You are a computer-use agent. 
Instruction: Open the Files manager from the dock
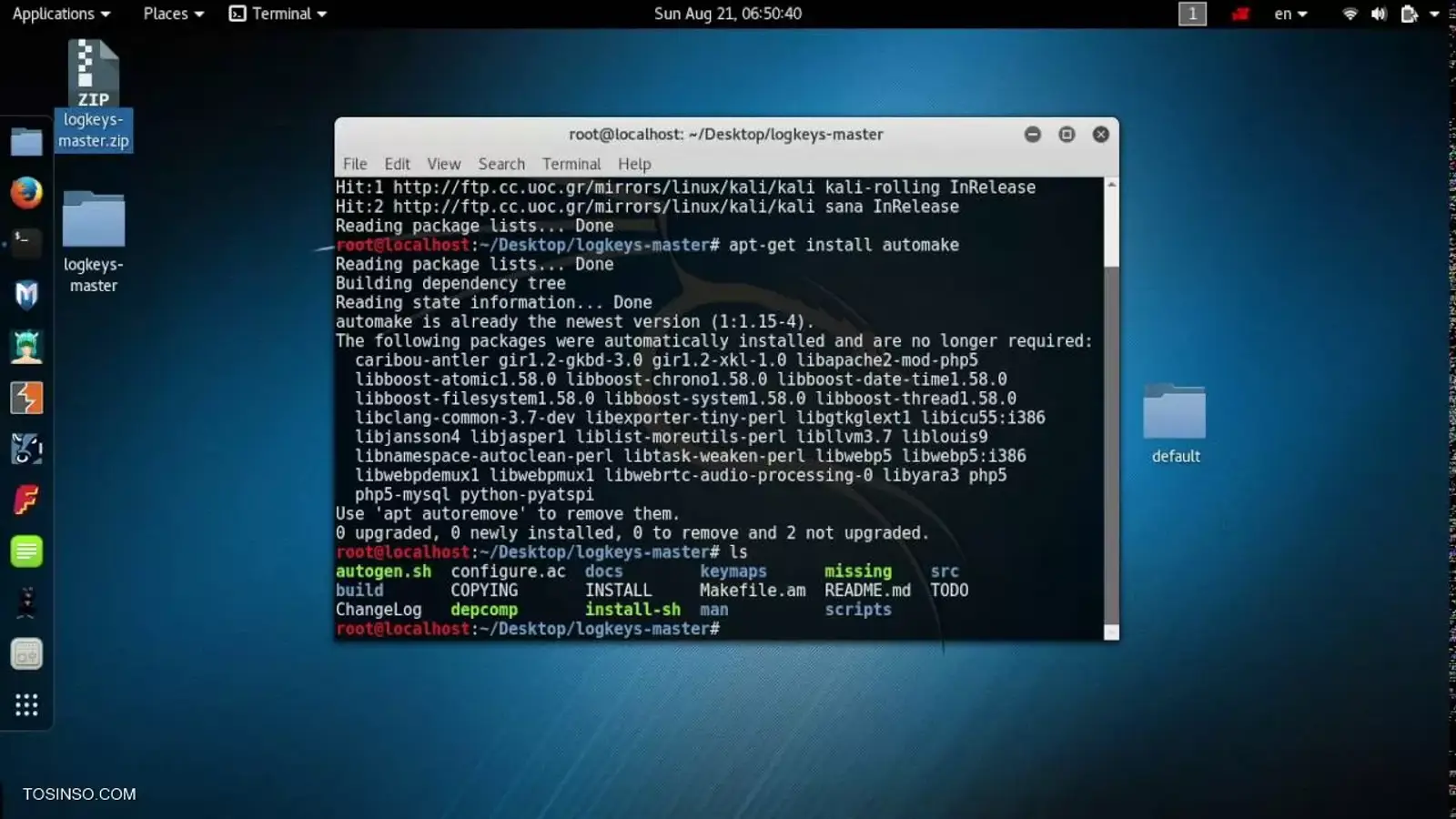[26, 142]
